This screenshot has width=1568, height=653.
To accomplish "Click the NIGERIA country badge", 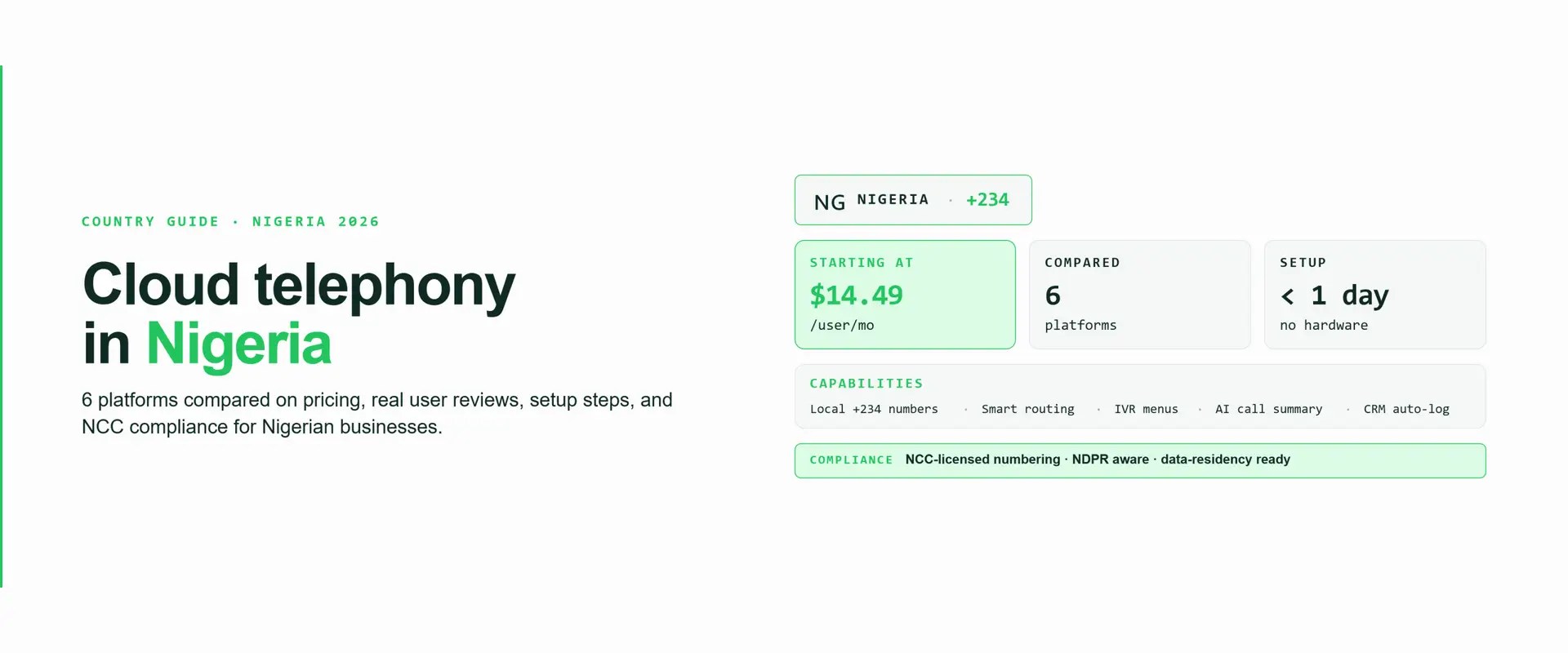I will point(913,200).
